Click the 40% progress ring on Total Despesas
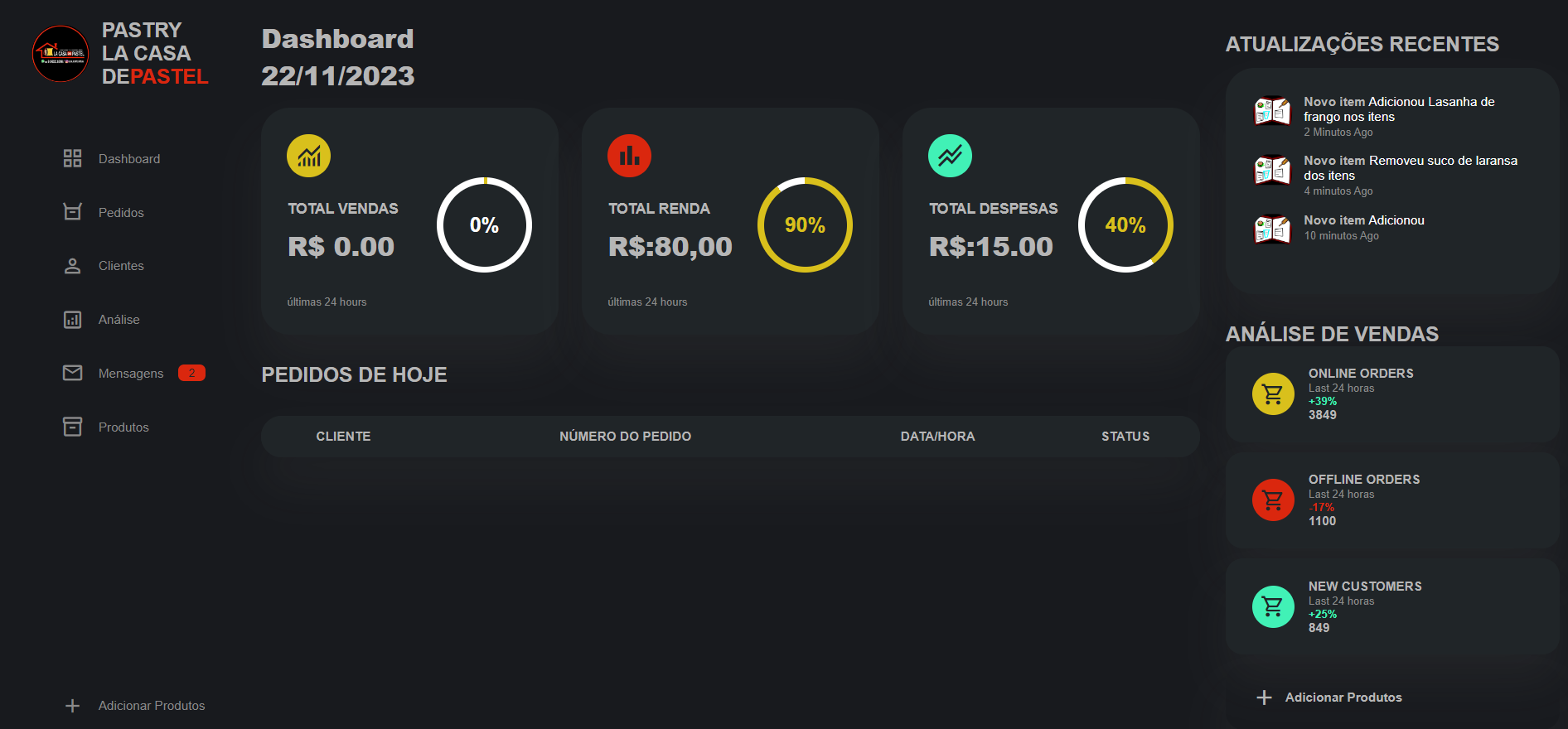Viewport: 1568px width, 729px height. click(1125, 224)
